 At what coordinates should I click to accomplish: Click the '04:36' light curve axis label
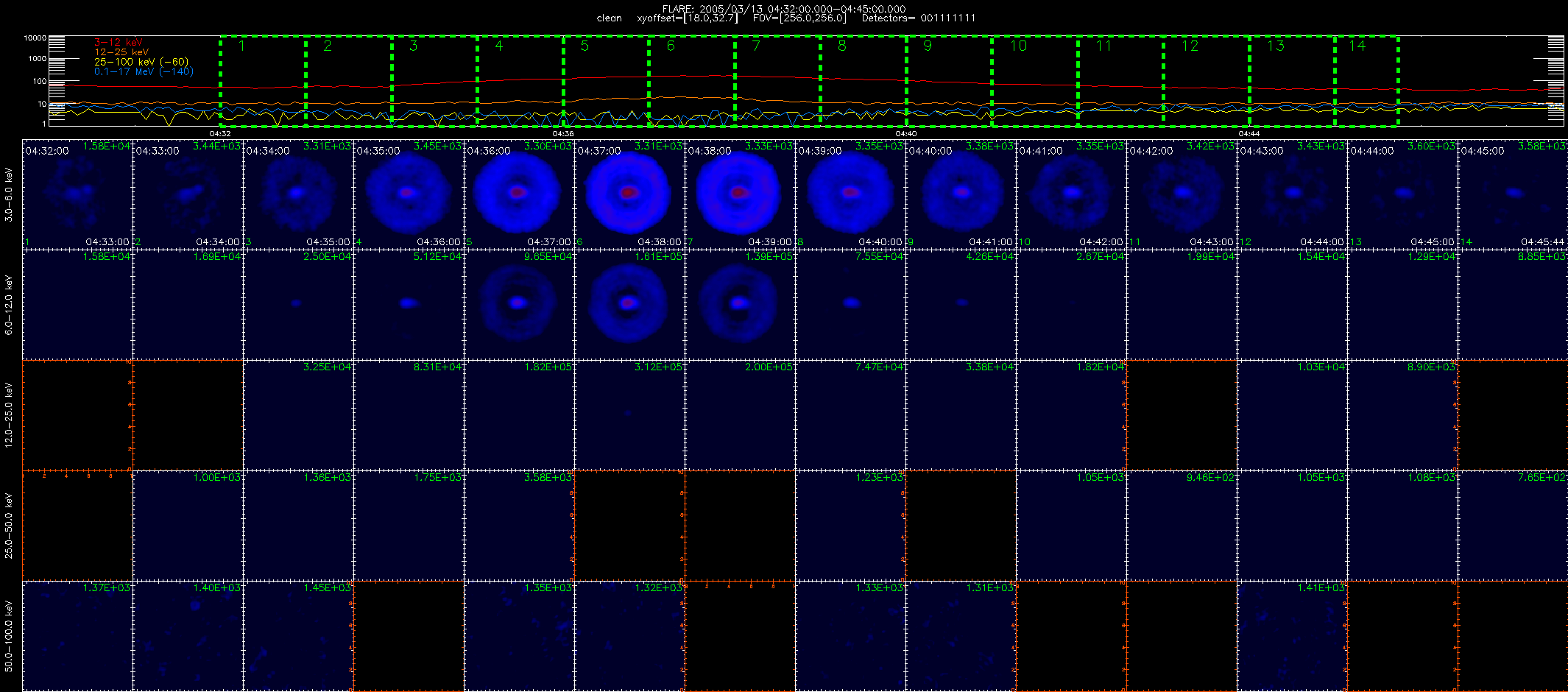563,133
